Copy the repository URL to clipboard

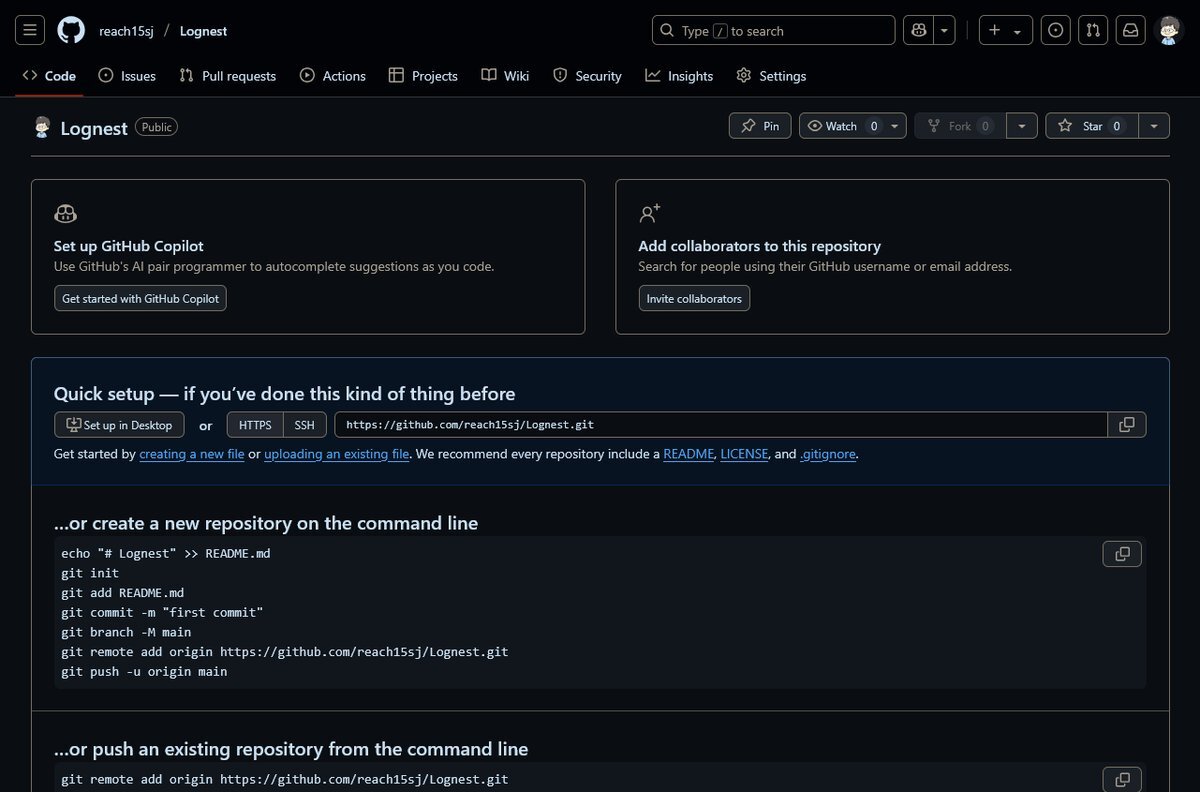(x=1127, y=425)
